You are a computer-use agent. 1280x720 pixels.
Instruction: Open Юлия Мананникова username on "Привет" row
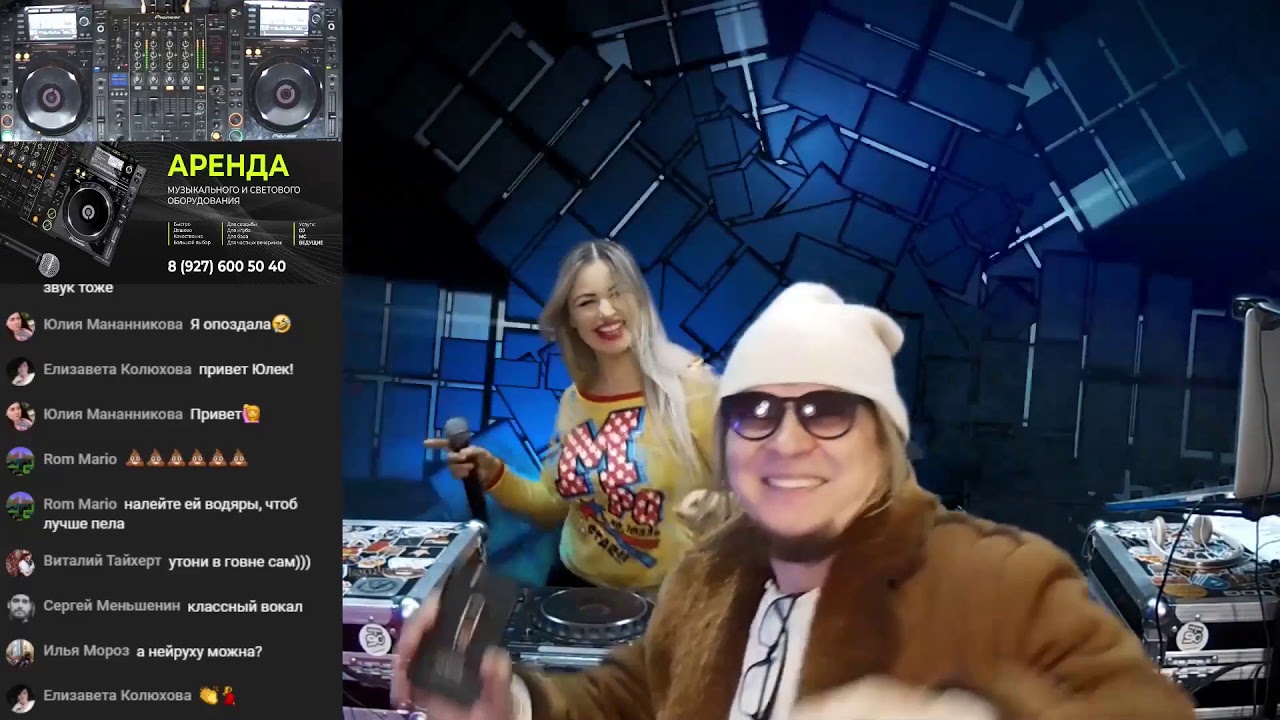pos(113,414)
